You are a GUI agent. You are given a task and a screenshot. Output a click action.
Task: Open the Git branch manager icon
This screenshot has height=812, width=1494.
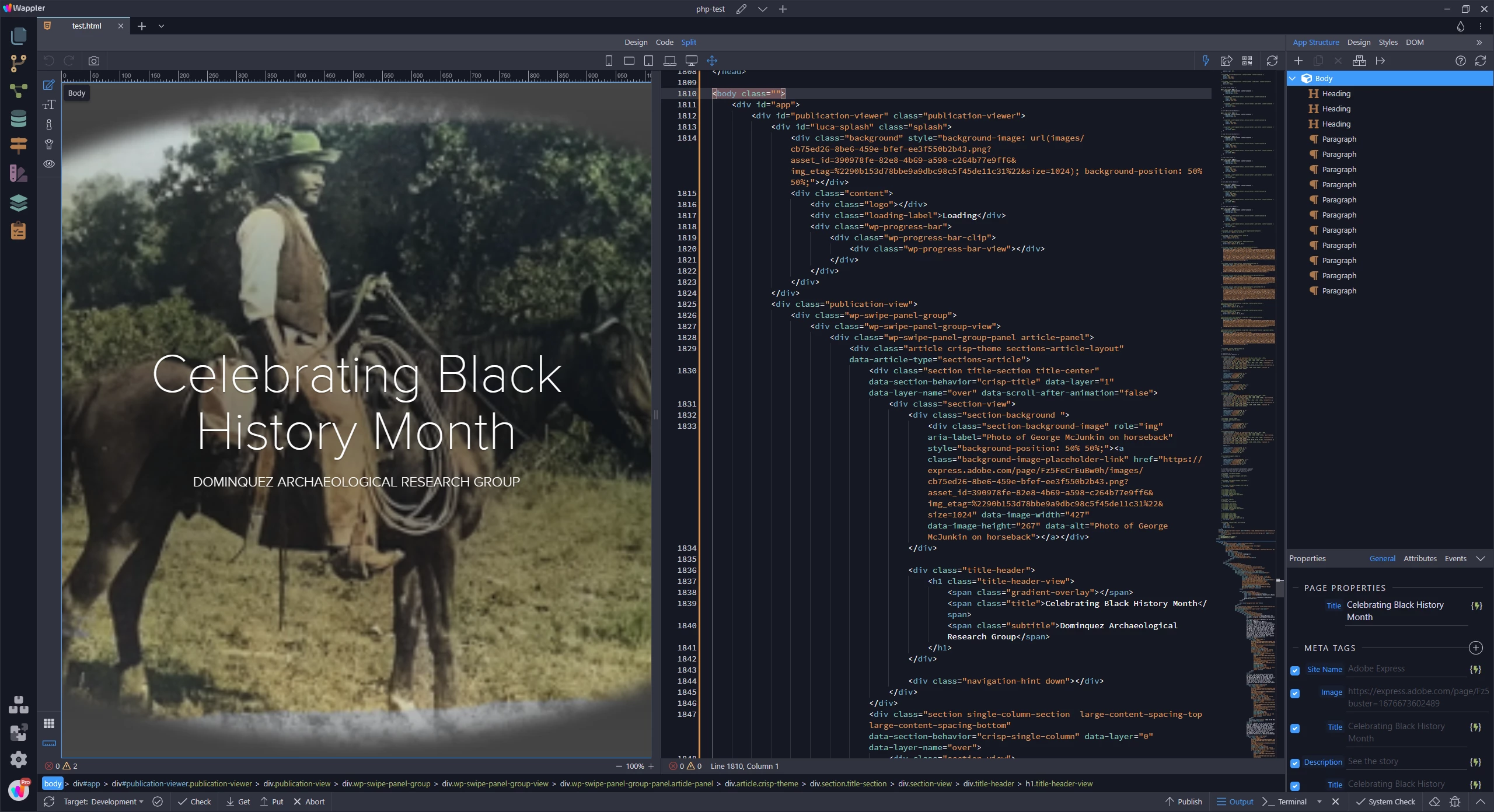(x=18, y=63)
